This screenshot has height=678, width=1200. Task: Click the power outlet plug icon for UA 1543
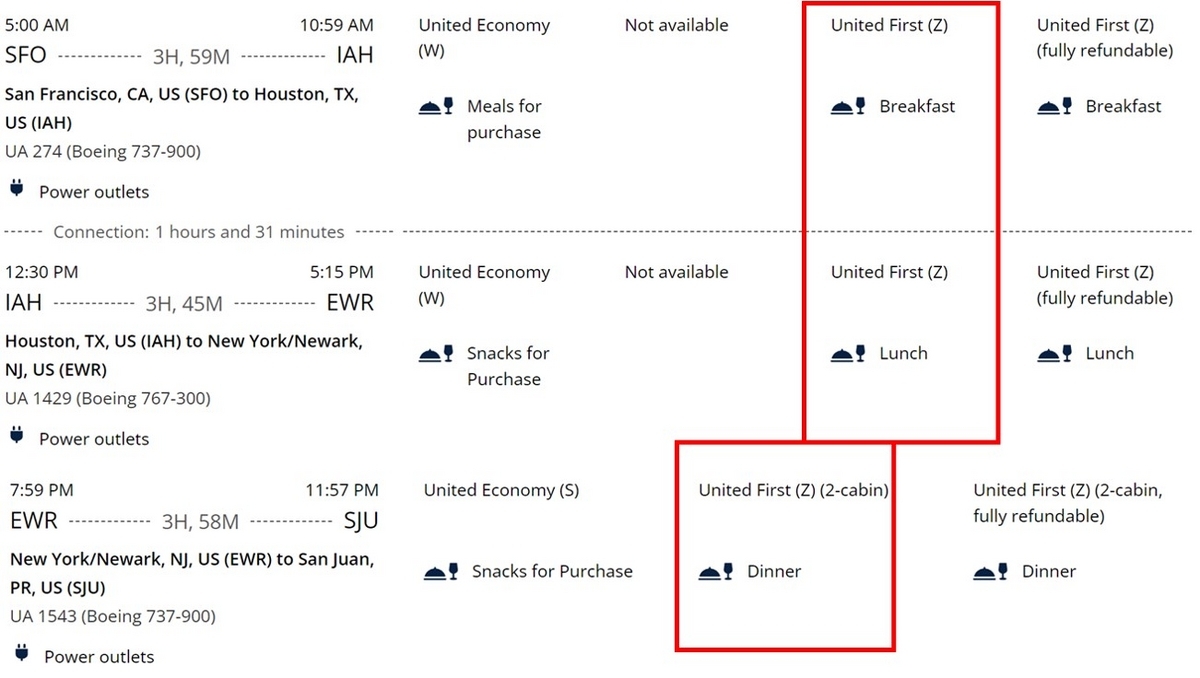[x=22, y=653]
